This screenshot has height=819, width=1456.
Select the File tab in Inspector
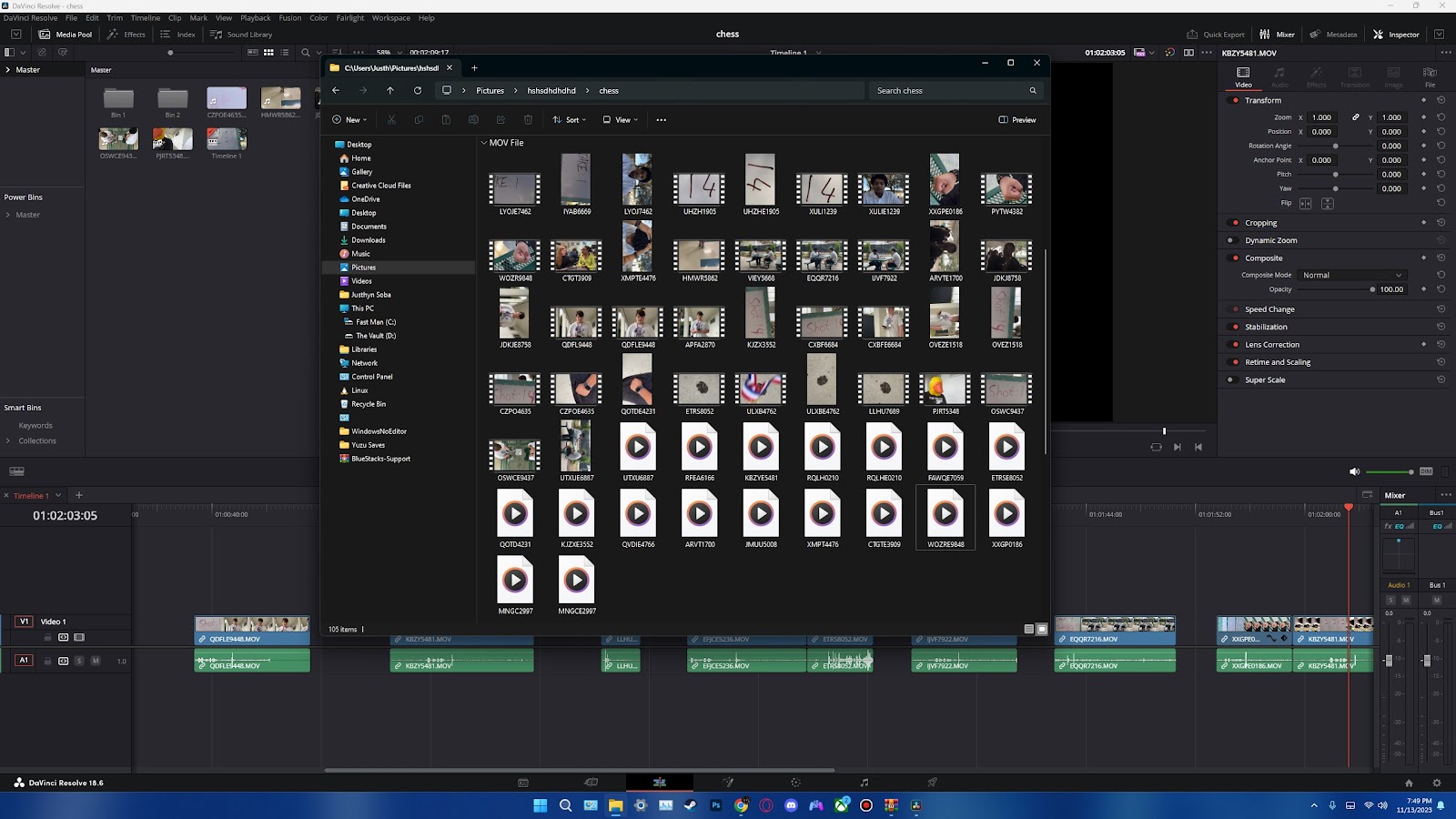1430,76
